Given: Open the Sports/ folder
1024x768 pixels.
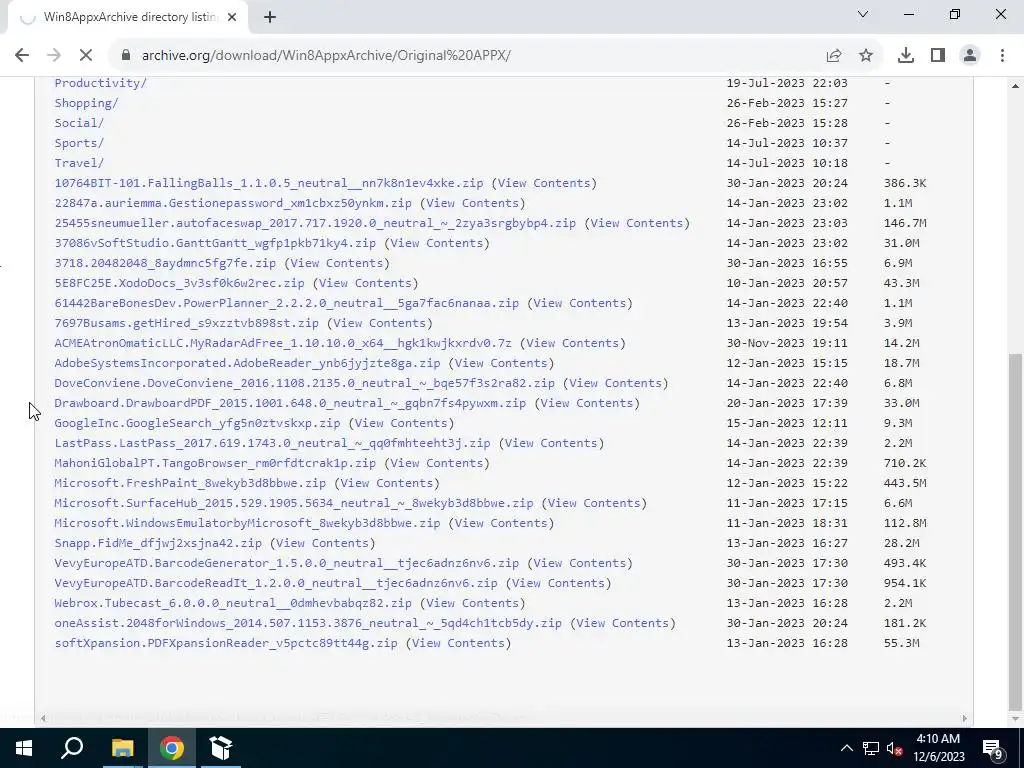Looking at the screenshot, I should point(79,143).
